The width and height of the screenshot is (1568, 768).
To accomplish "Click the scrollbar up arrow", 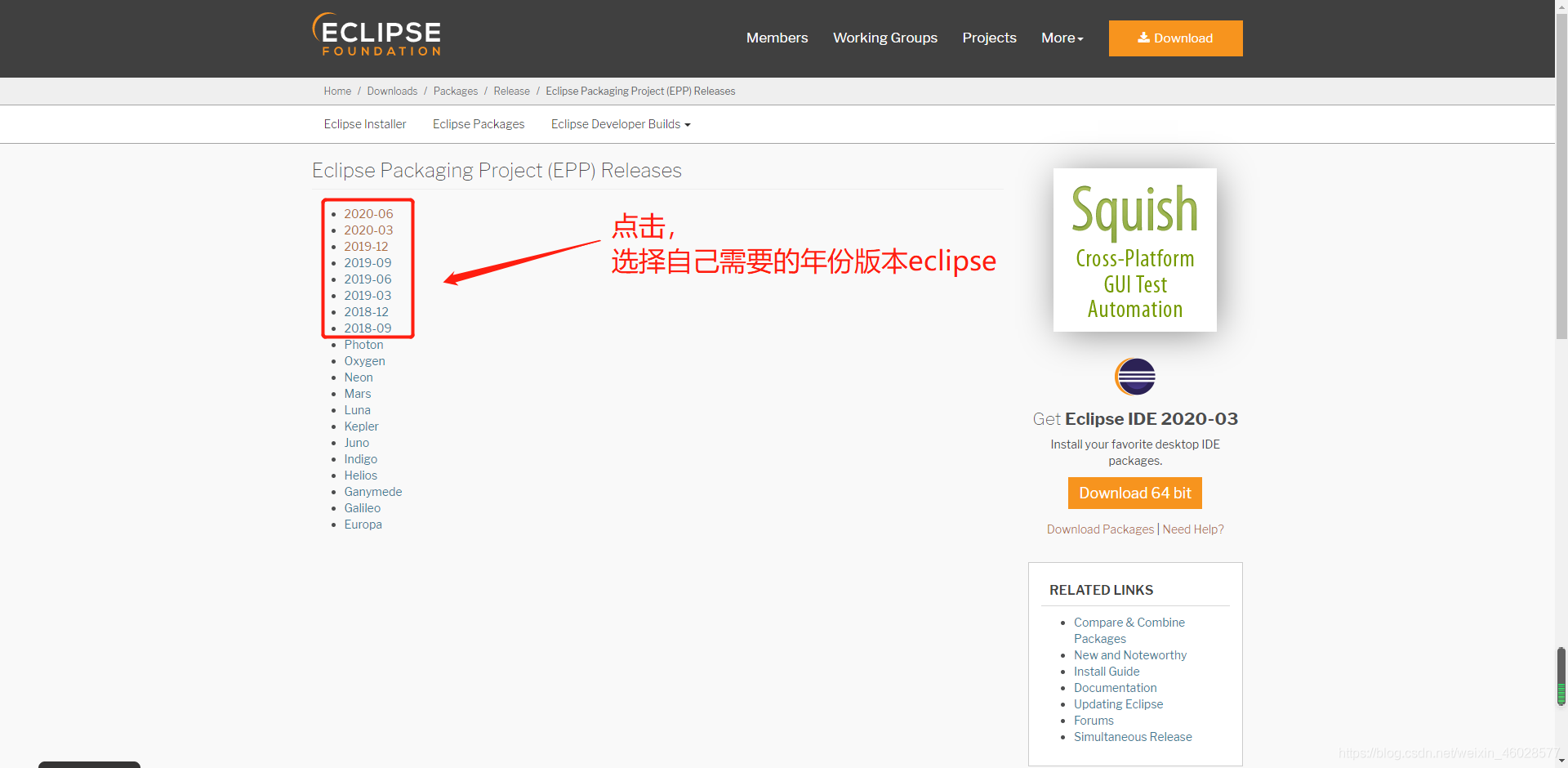I will tap(1561, 7).
